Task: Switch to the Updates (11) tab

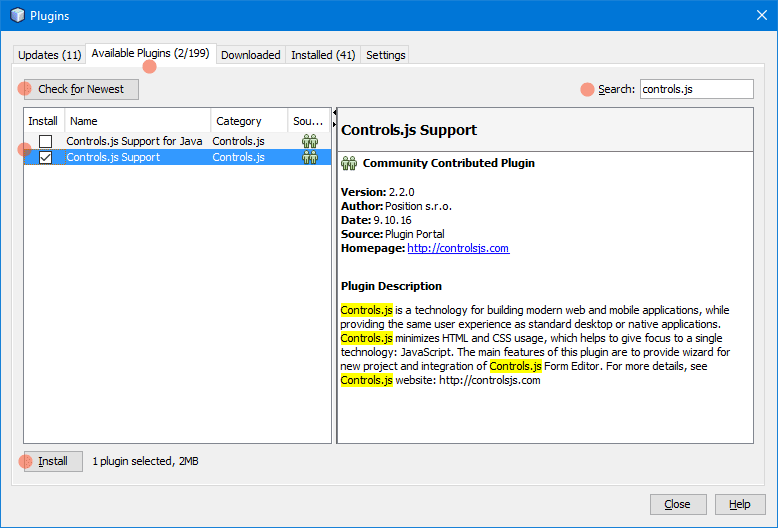Action: [49, 55]
